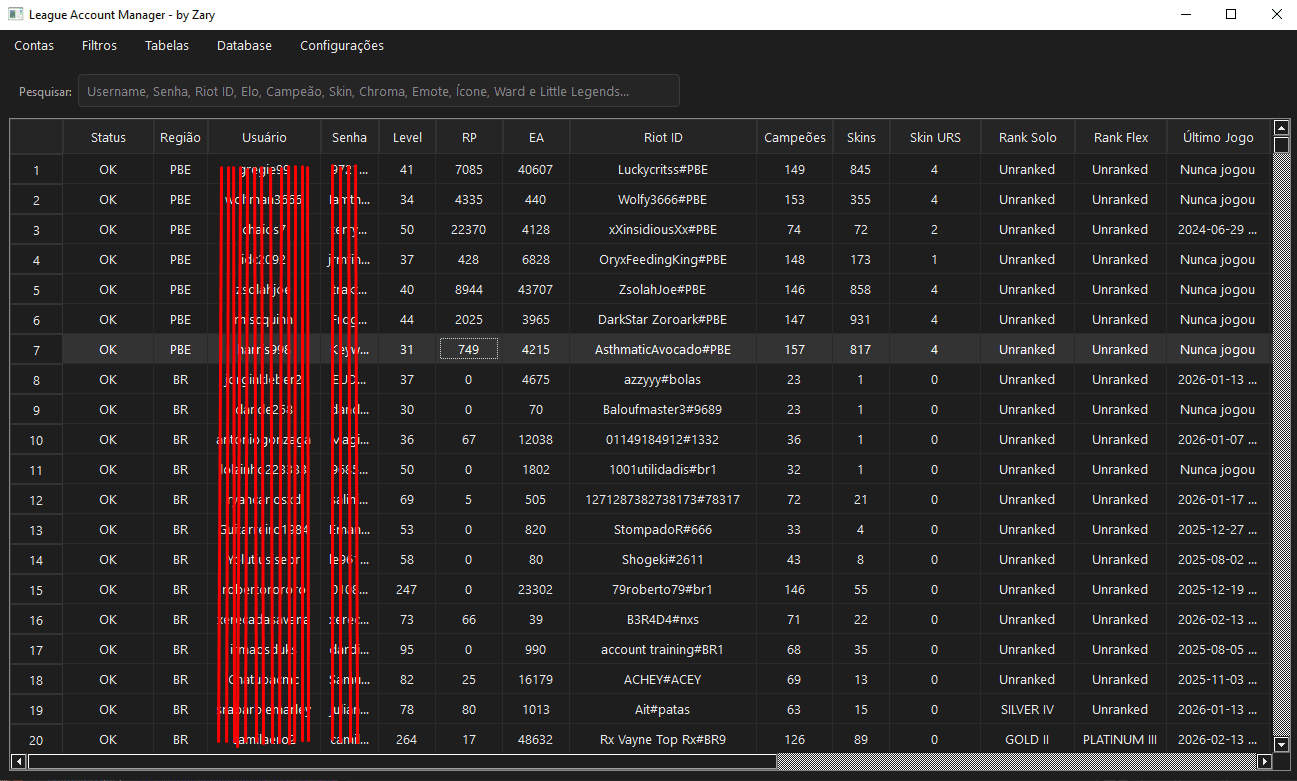Expand the Tabelas menu

click(166, 46)
